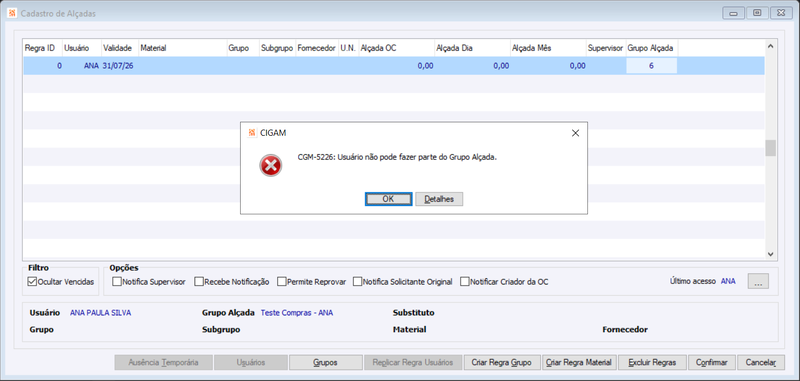Click Criar Regra Grupo button
Viewport: 800px width, 381px height.
point(502,363)
